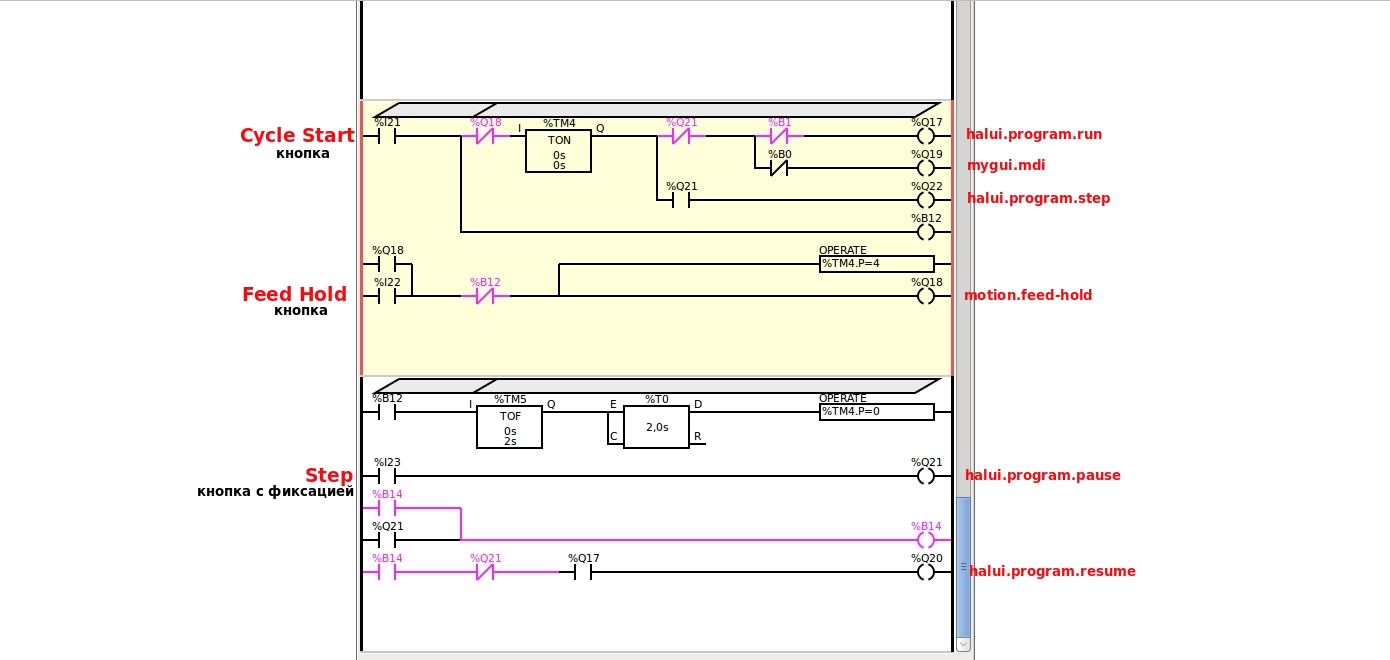Select the %B14 contact in the %Q20 rung row
This screenshot has height=660, width=1390.
coord(387,572)
